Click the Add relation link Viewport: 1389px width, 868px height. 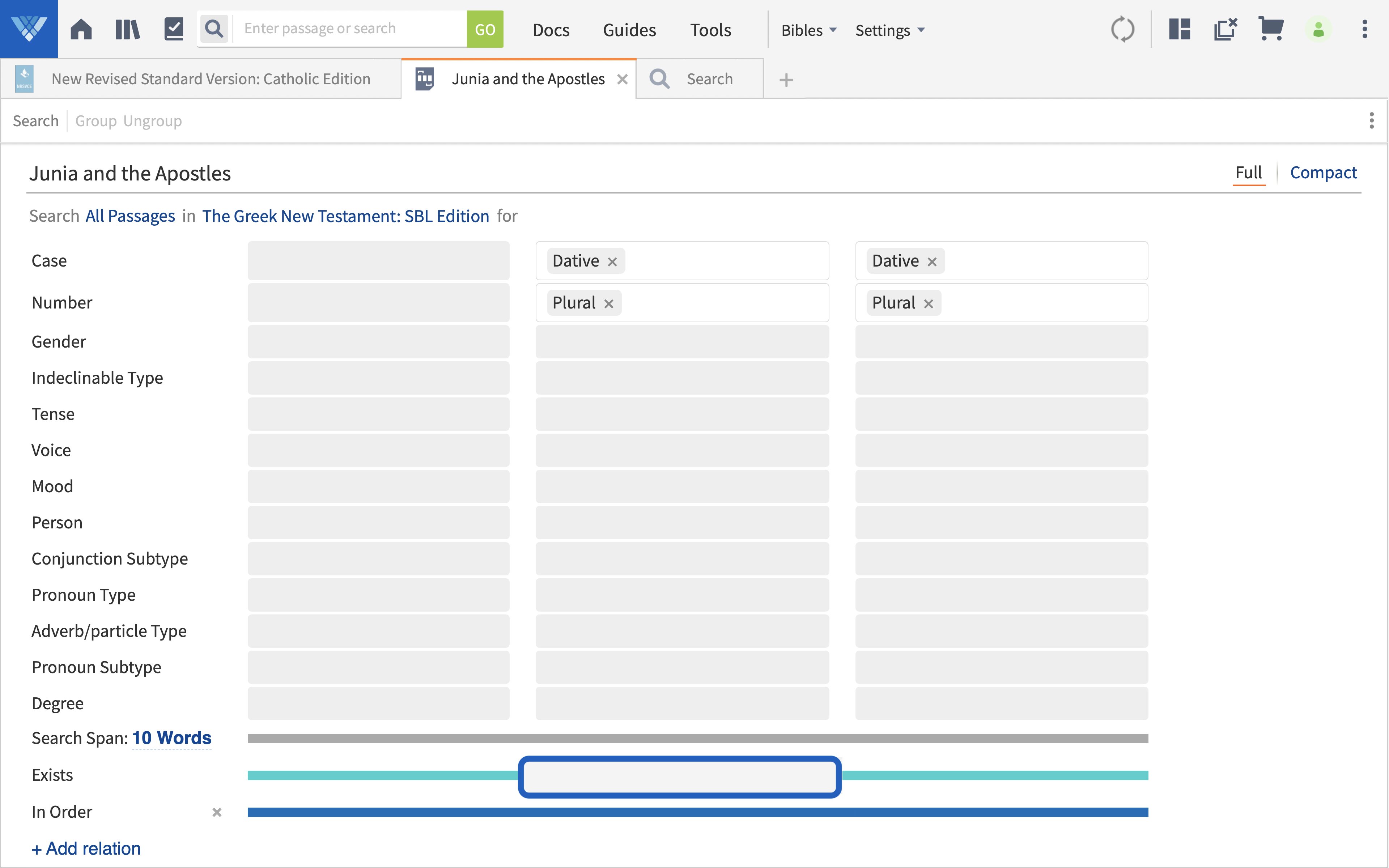[x=86, y=848]
